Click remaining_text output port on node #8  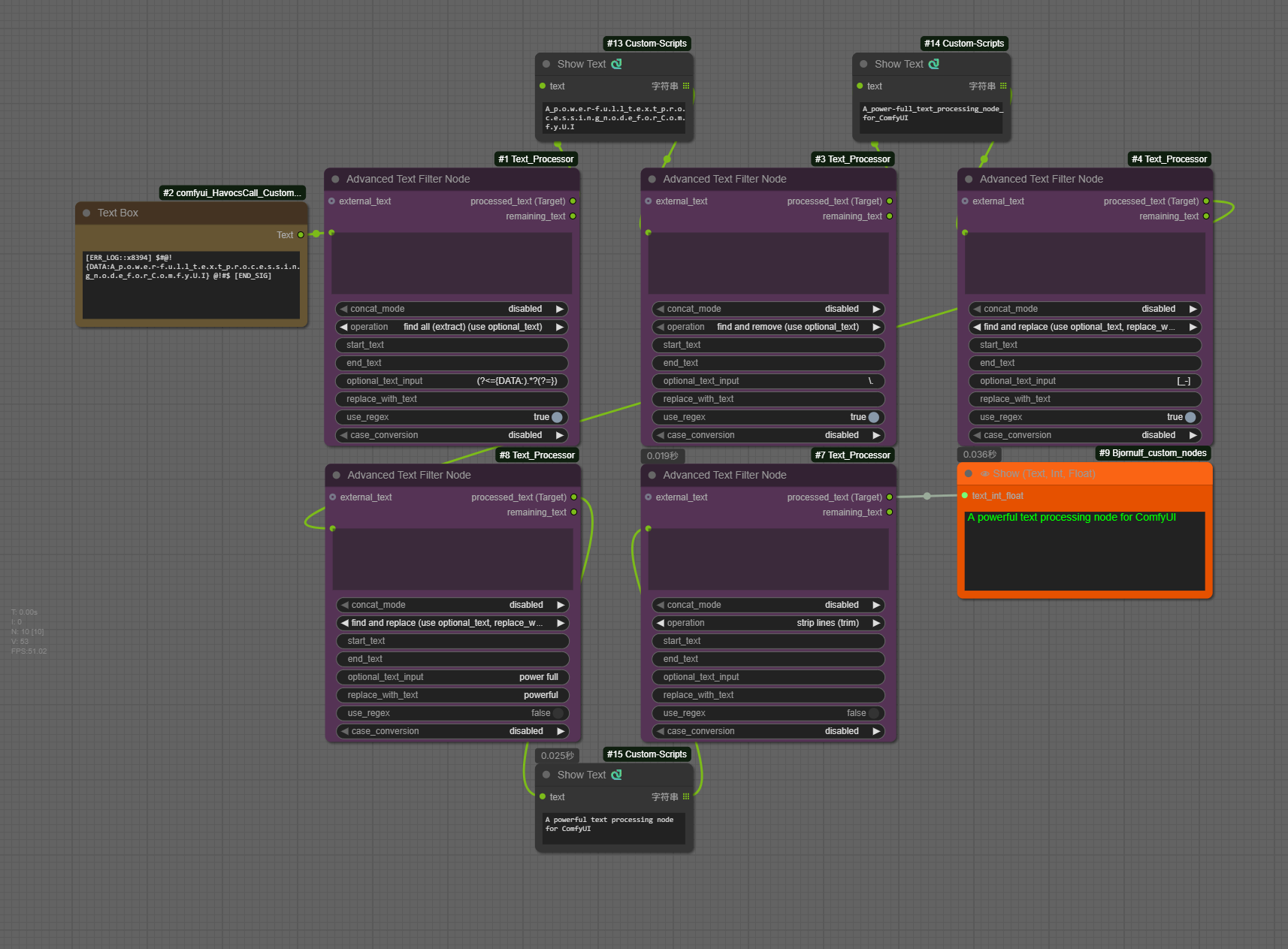click(574, 512)
